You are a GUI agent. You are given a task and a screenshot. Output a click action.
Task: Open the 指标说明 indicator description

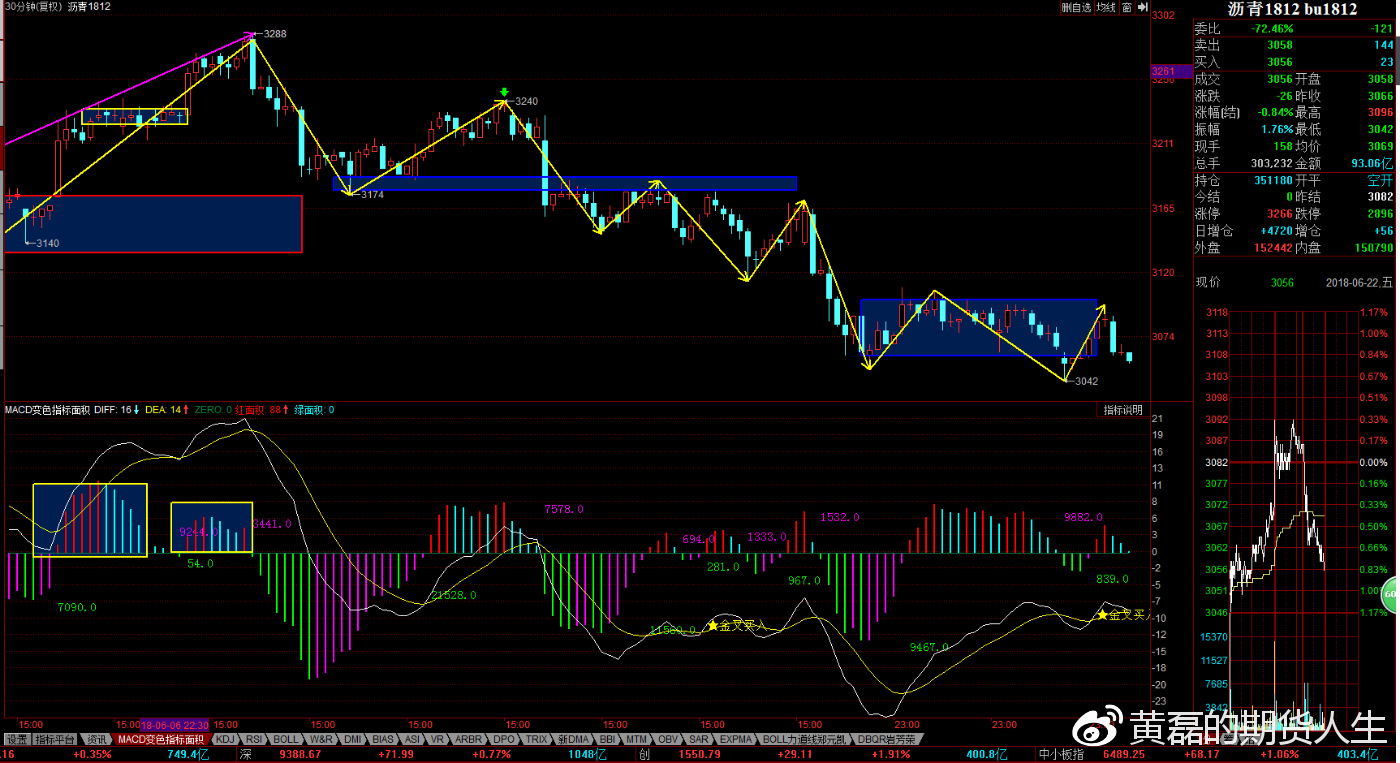coord(1122,410)
